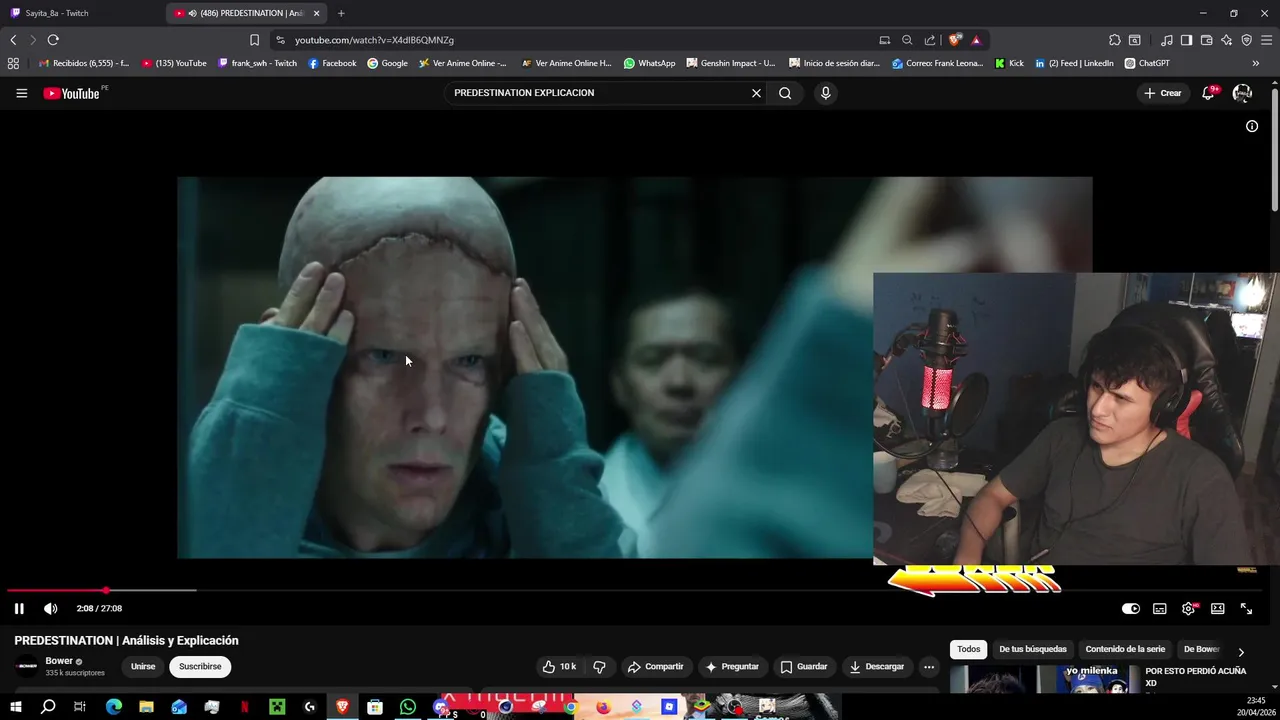Open the WhatsApp bookmark
This screenshot has height=720, width=1280.
(649, 63)
